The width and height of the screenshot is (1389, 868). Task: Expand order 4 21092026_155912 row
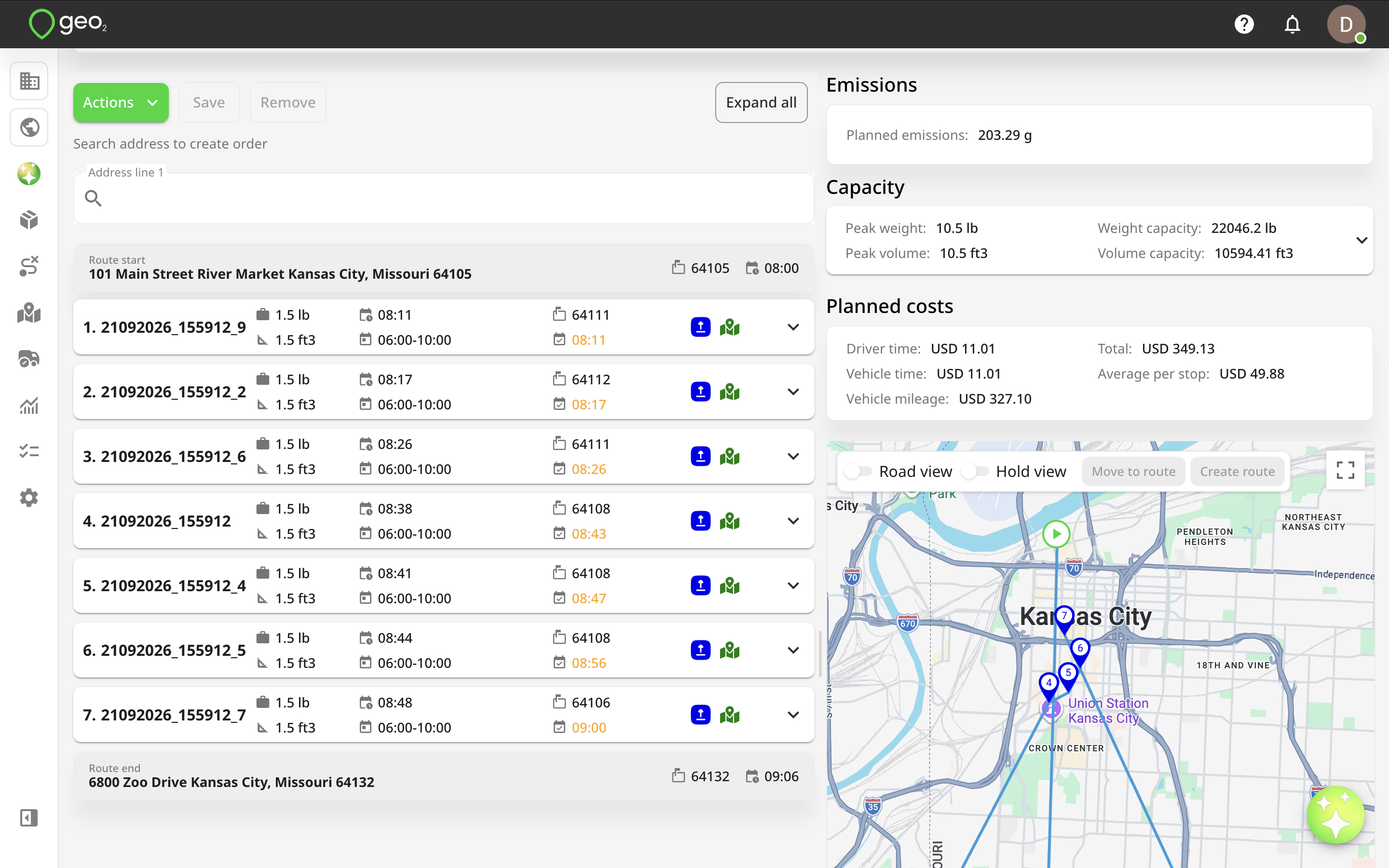click(793, 521)
